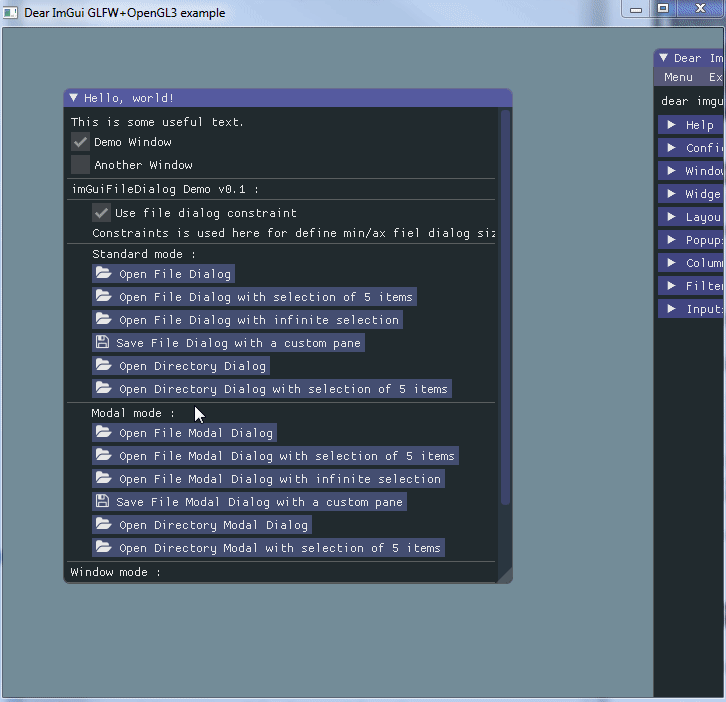This screenshot has height=702, width=726.
Task: Click application icon in OS title bar
Action: (x=10, y=13)
